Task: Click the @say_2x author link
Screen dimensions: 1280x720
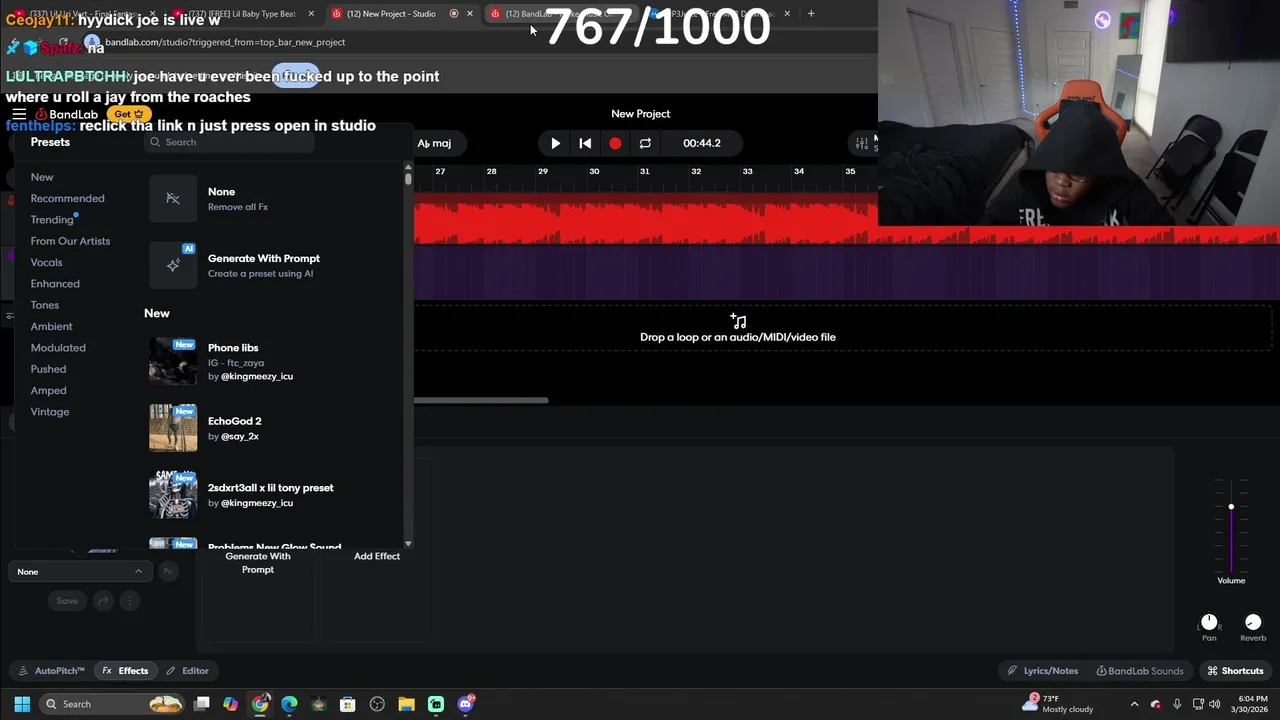Action: coord(239,437)
